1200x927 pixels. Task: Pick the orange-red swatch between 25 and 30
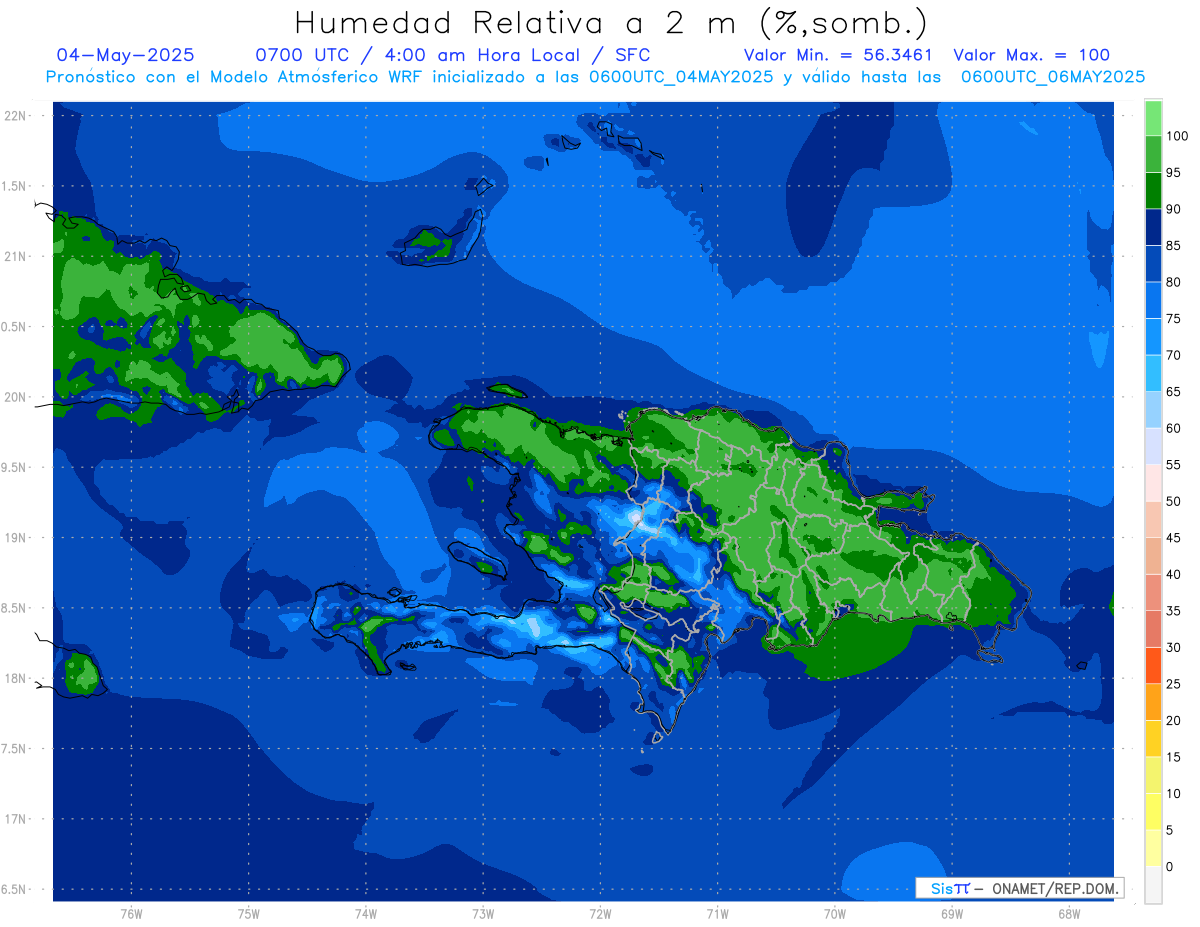[1153, 666]
